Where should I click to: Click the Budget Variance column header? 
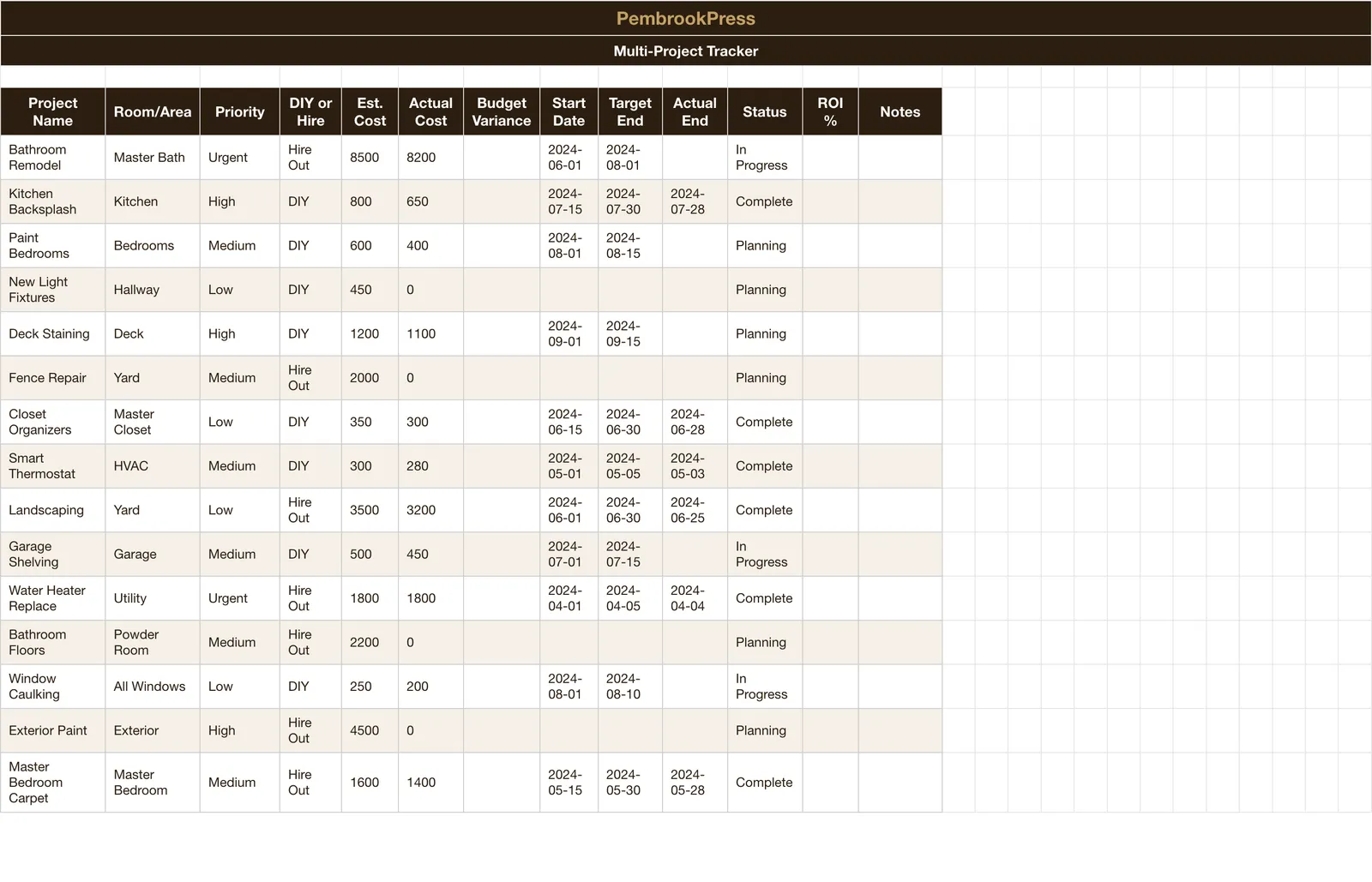[x=502, y=111]
